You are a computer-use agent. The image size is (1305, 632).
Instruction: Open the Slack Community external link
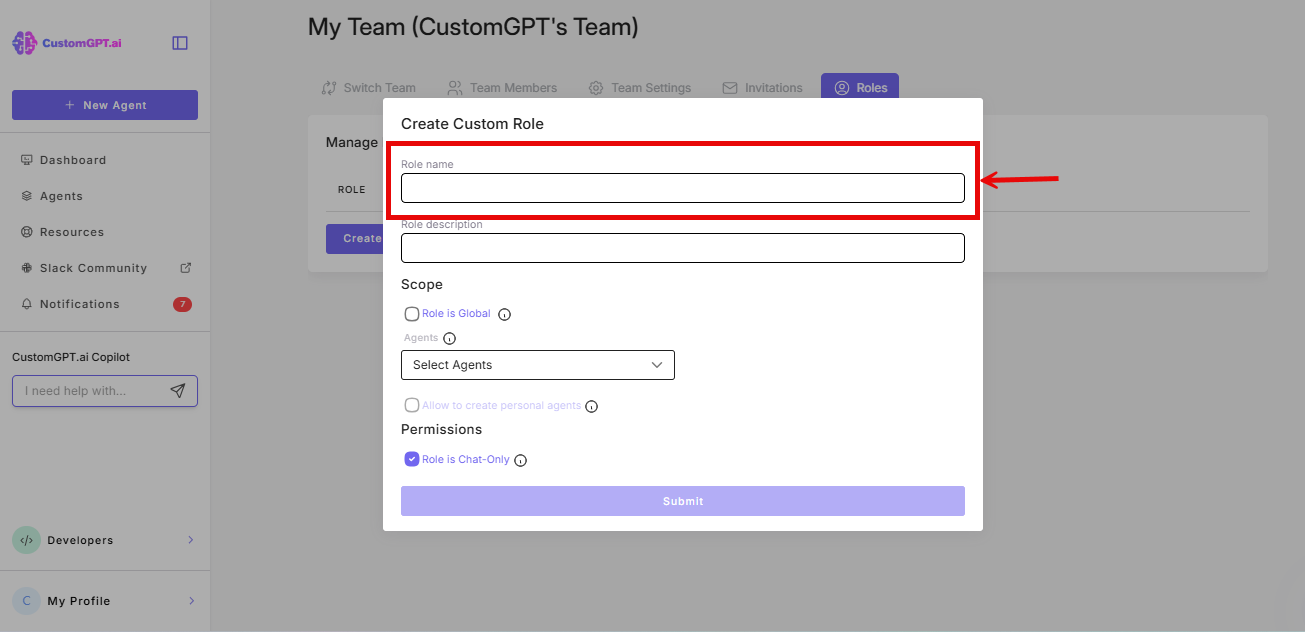click(x=95, y=267)
